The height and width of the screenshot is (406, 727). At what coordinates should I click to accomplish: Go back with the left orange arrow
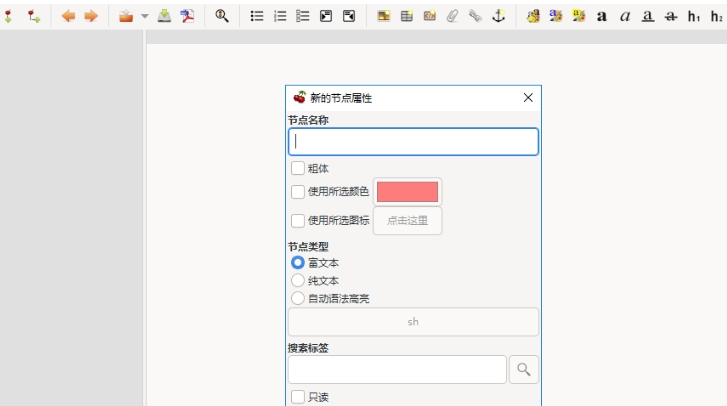tap(68, 16)
